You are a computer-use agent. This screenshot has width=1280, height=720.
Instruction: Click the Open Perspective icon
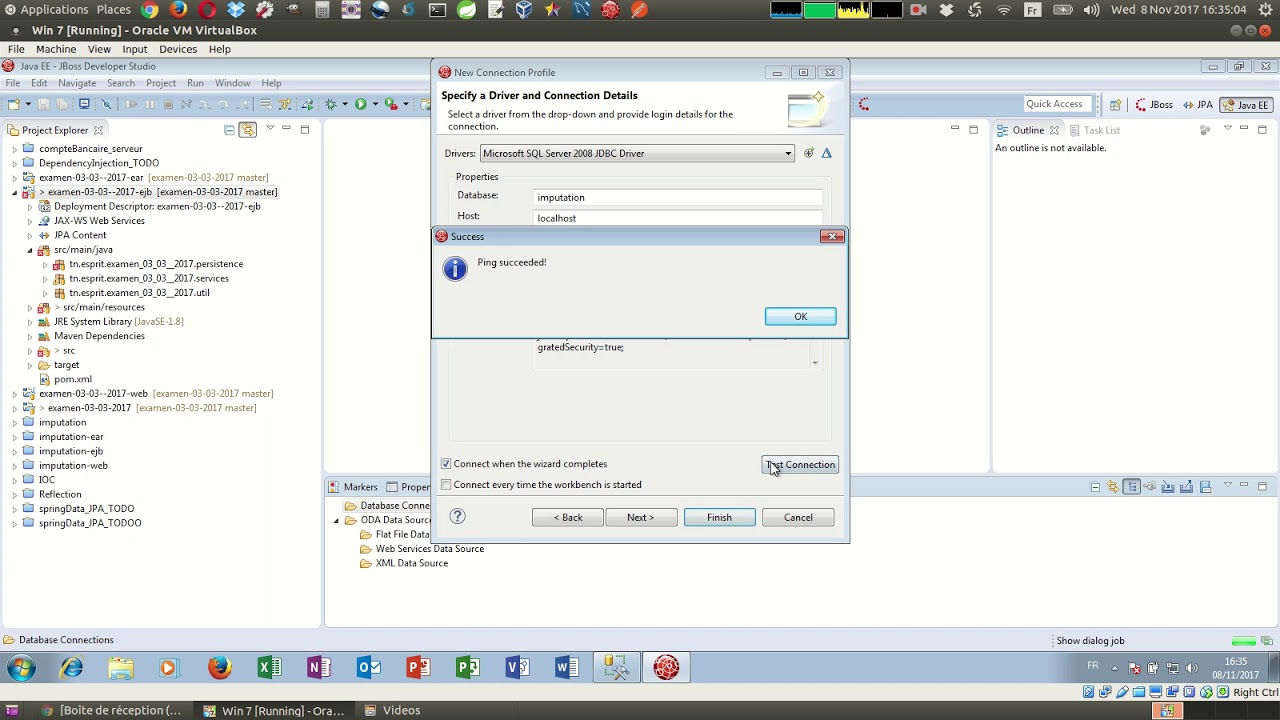1115,104
